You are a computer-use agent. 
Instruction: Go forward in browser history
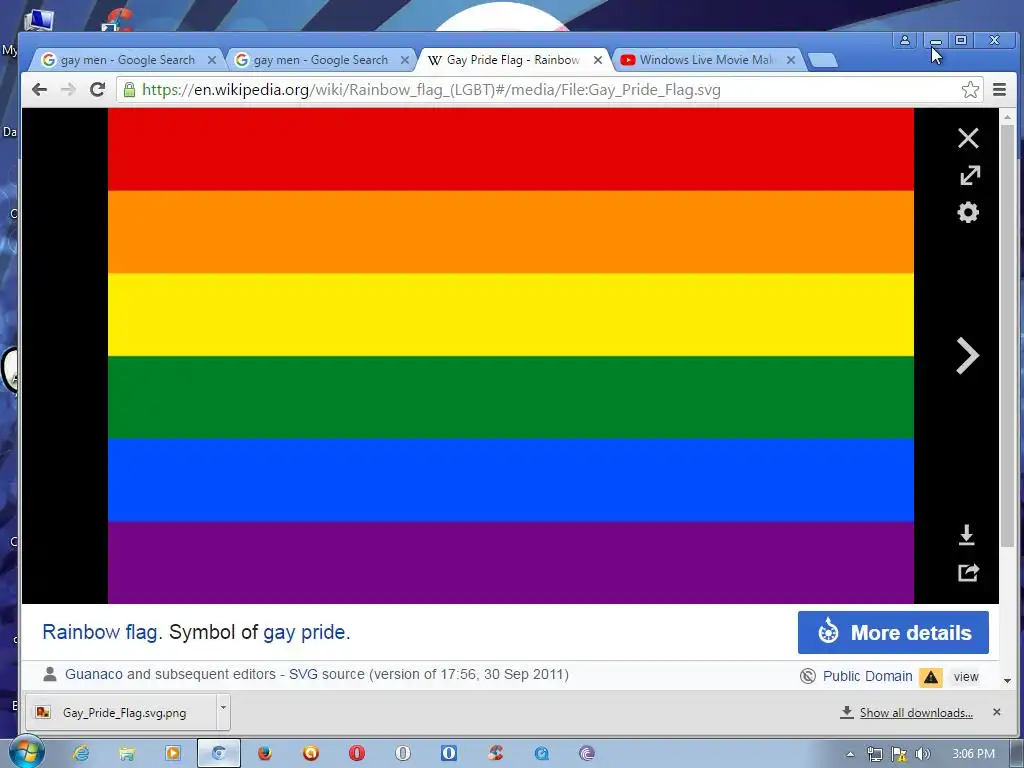coord(68,89)
